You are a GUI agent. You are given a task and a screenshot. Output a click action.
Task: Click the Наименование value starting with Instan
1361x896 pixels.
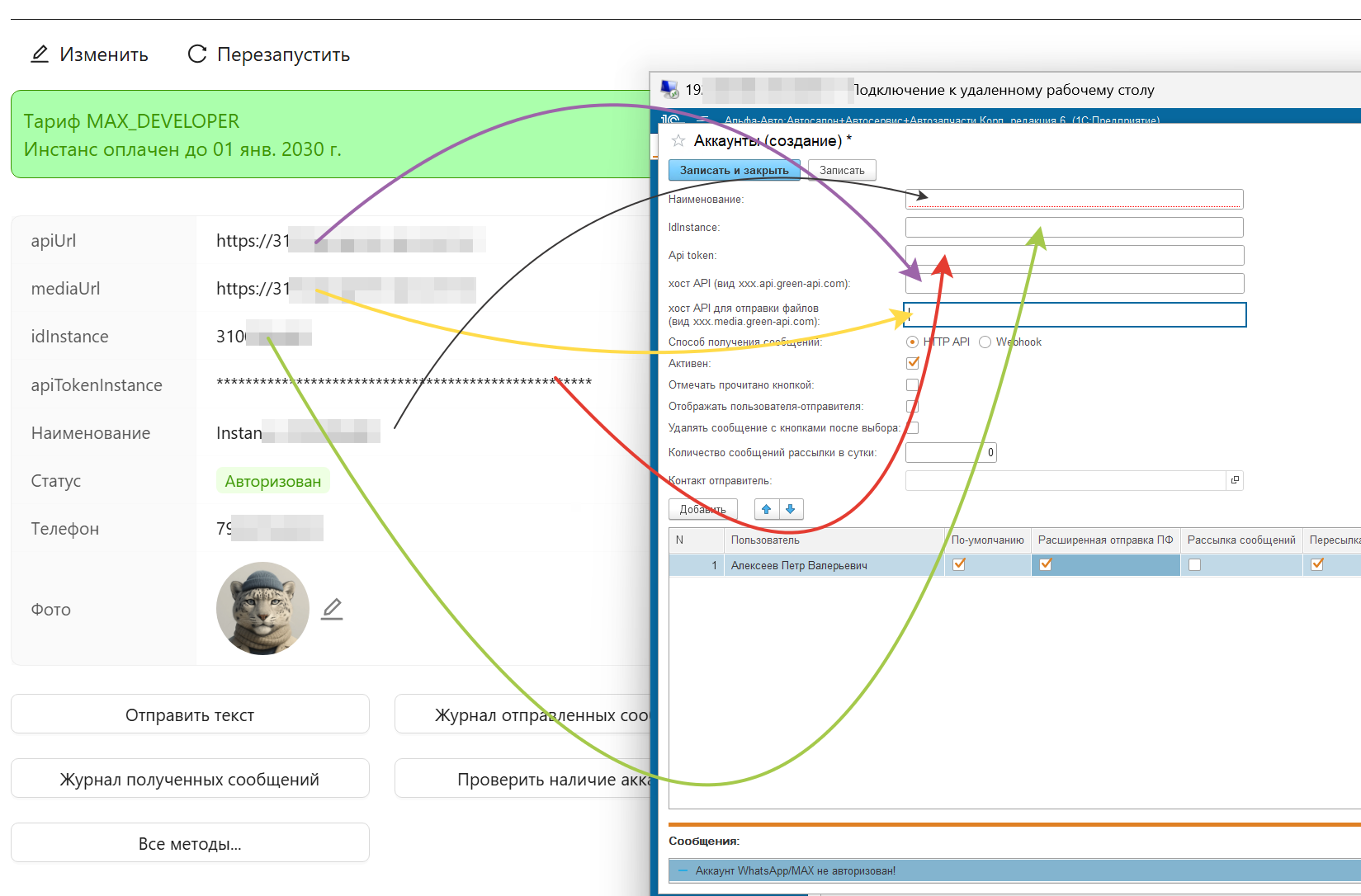coord(298,433)
